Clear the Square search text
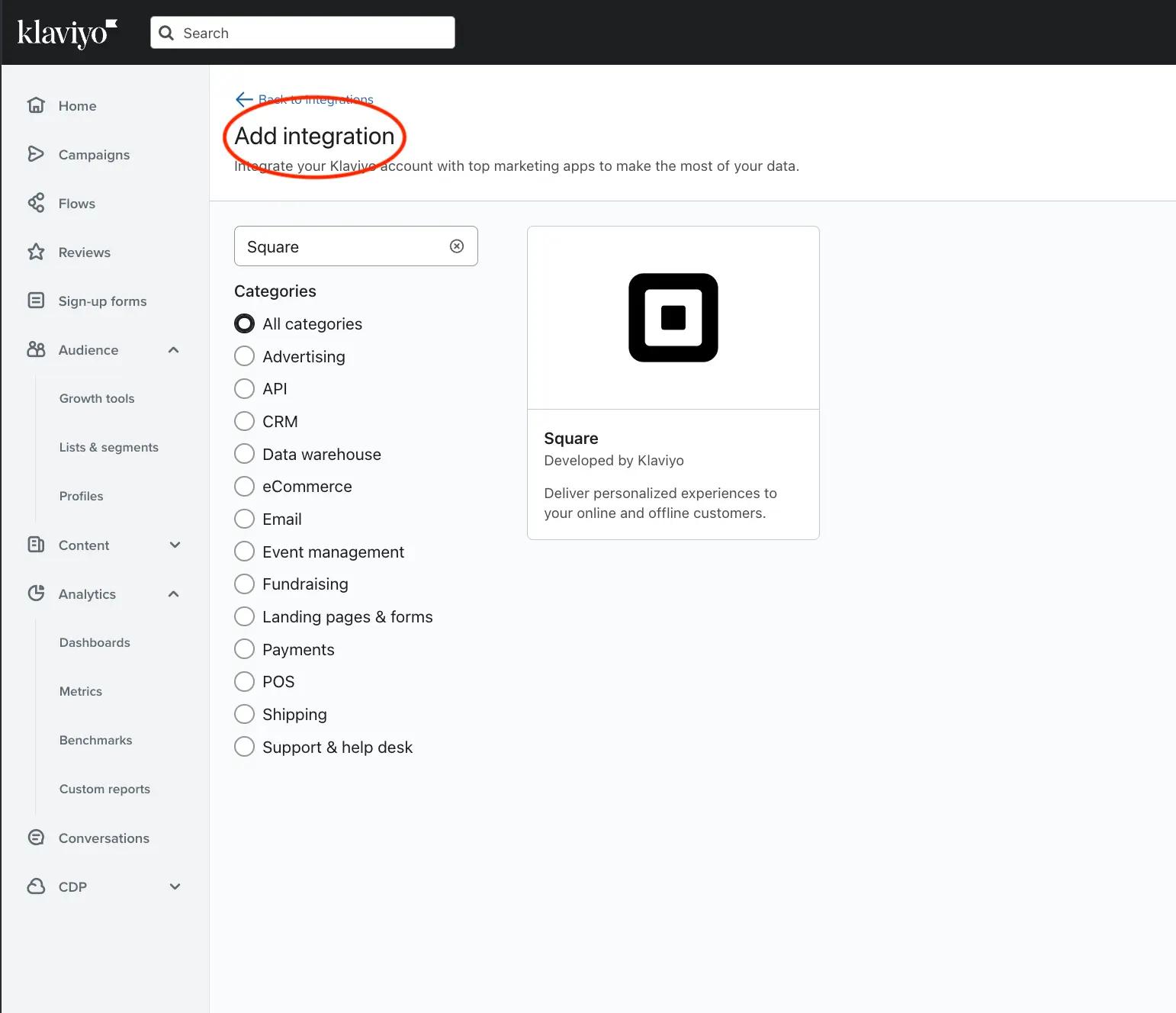 coord(457,246)
